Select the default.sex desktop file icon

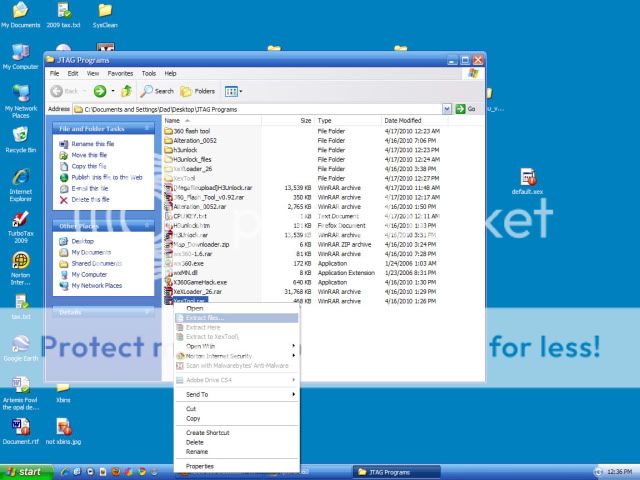pyautogui.click(x=527, y=179)
